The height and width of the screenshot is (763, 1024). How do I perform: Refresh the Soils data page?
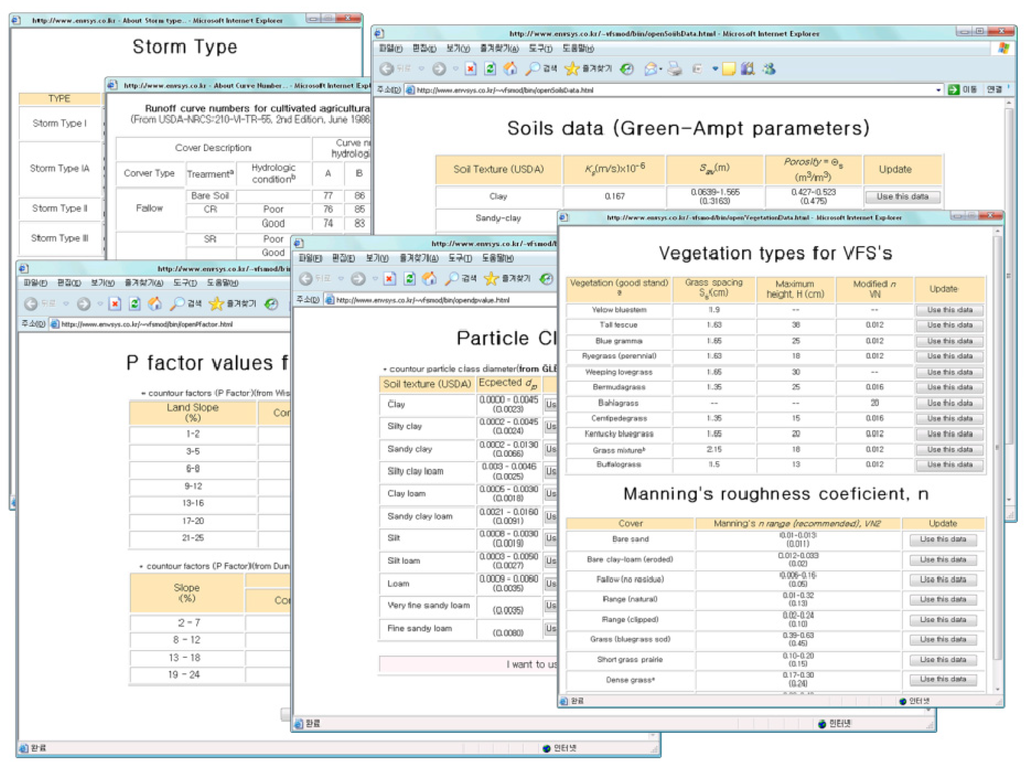[x=489, y=69]
